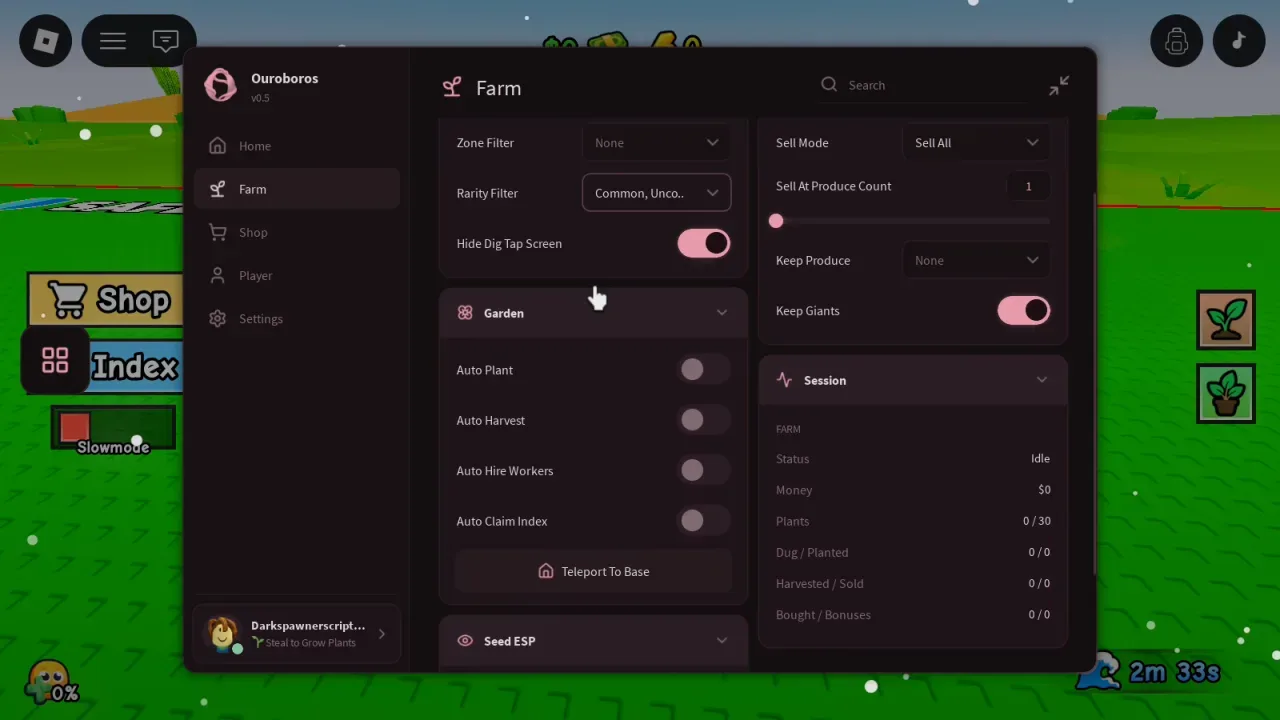Open the Darkspawnerscript profile card
1280x720 pixels.
297,634
